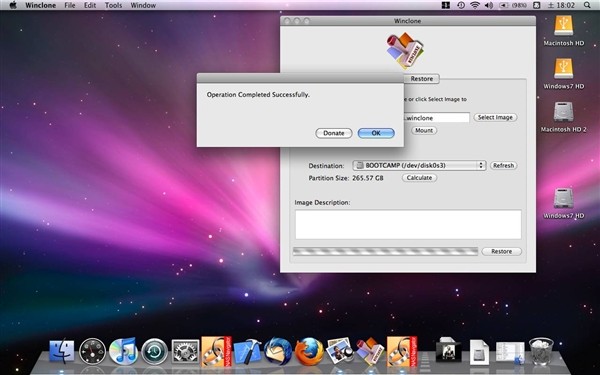The height and width of the screenshot is (375, 600).
Task: Click the source image path field
Action: tap(436, 118)
